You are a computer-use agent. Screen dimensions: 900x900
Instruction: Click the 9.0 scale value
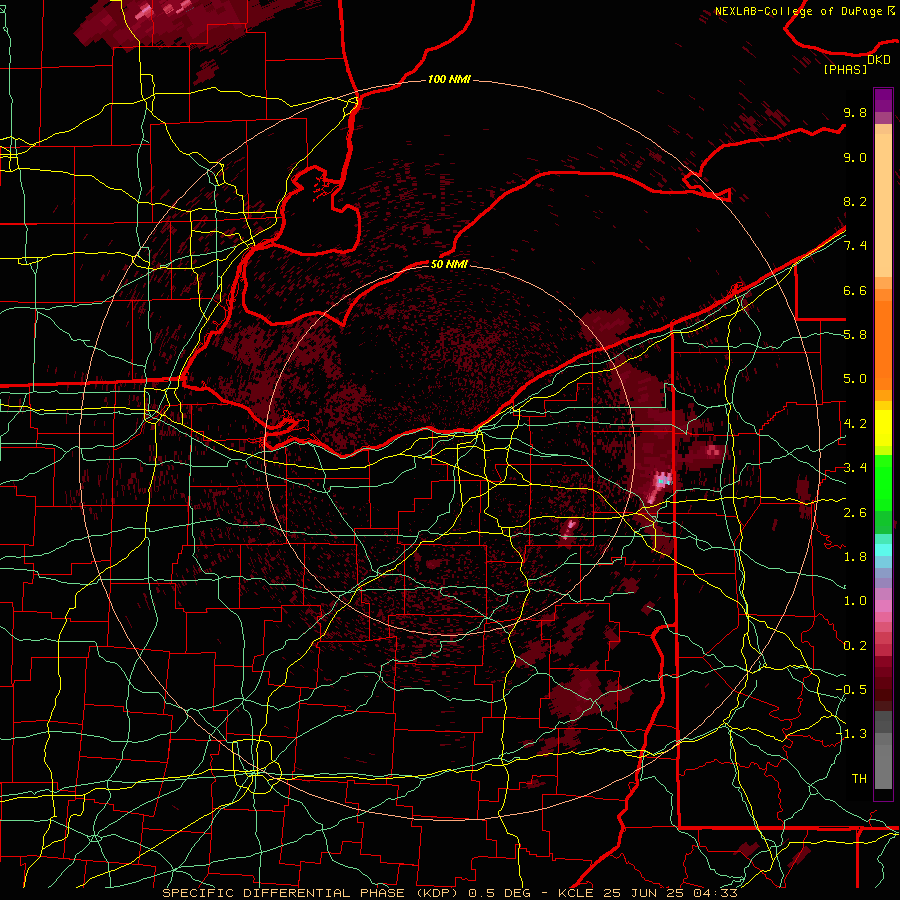tap(855, 157)
